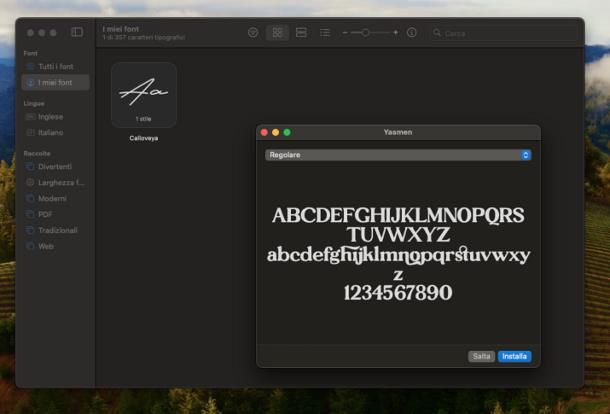Select the Calloveya font thumbnail
Screen dimensions: 610x414
pos(144,95)
